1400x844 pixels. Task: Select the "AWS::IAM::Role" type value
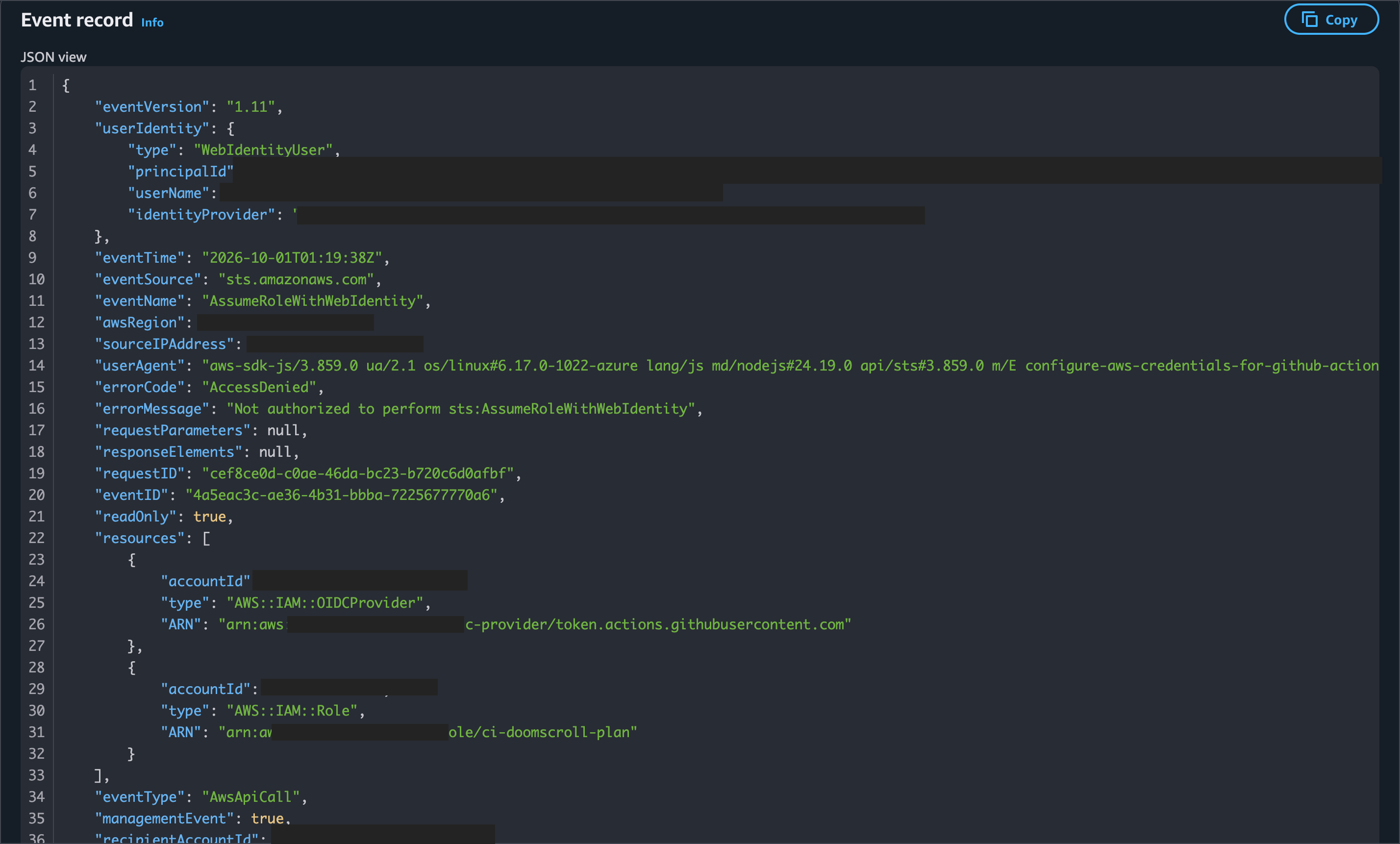pyautogui.click(x=292, y=711)
